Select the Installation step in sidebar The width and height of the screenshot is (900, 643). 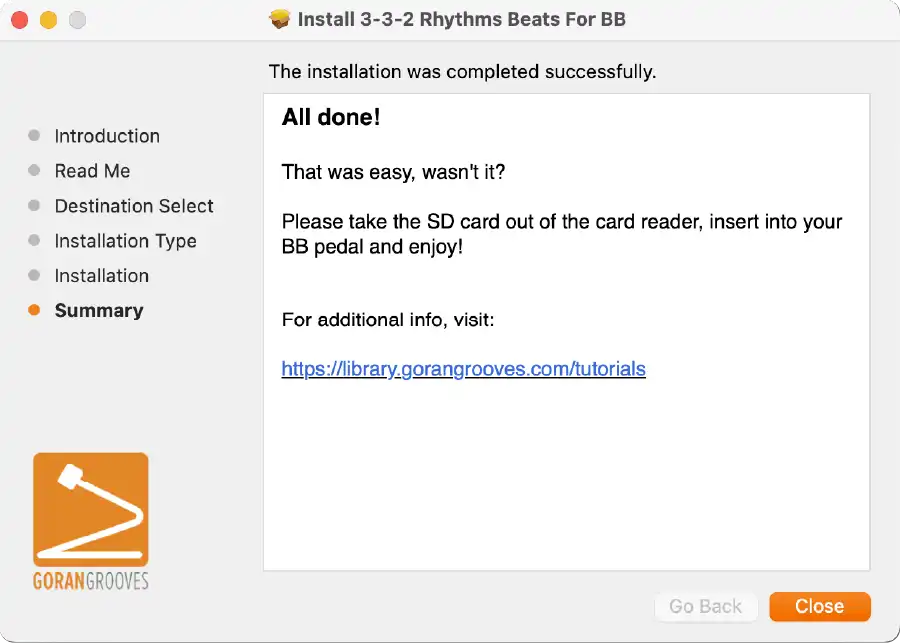point(102,276)
